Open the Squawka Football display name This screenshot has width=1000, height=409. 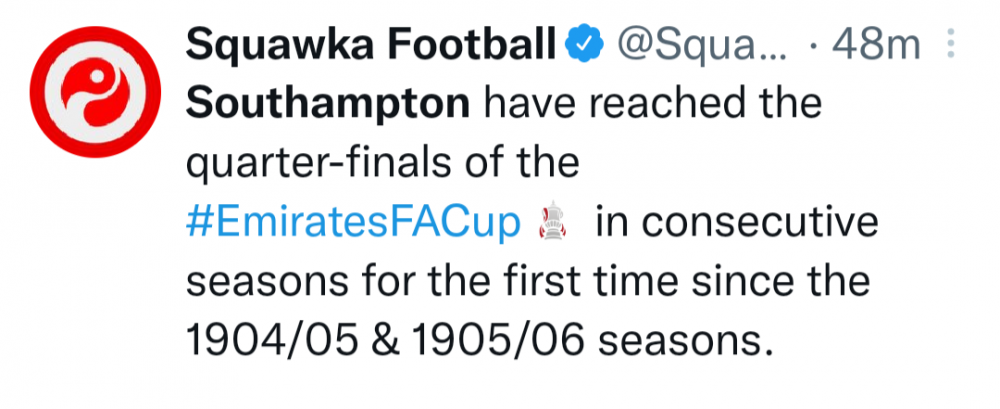pyautogui.click(x=371, y=45)
